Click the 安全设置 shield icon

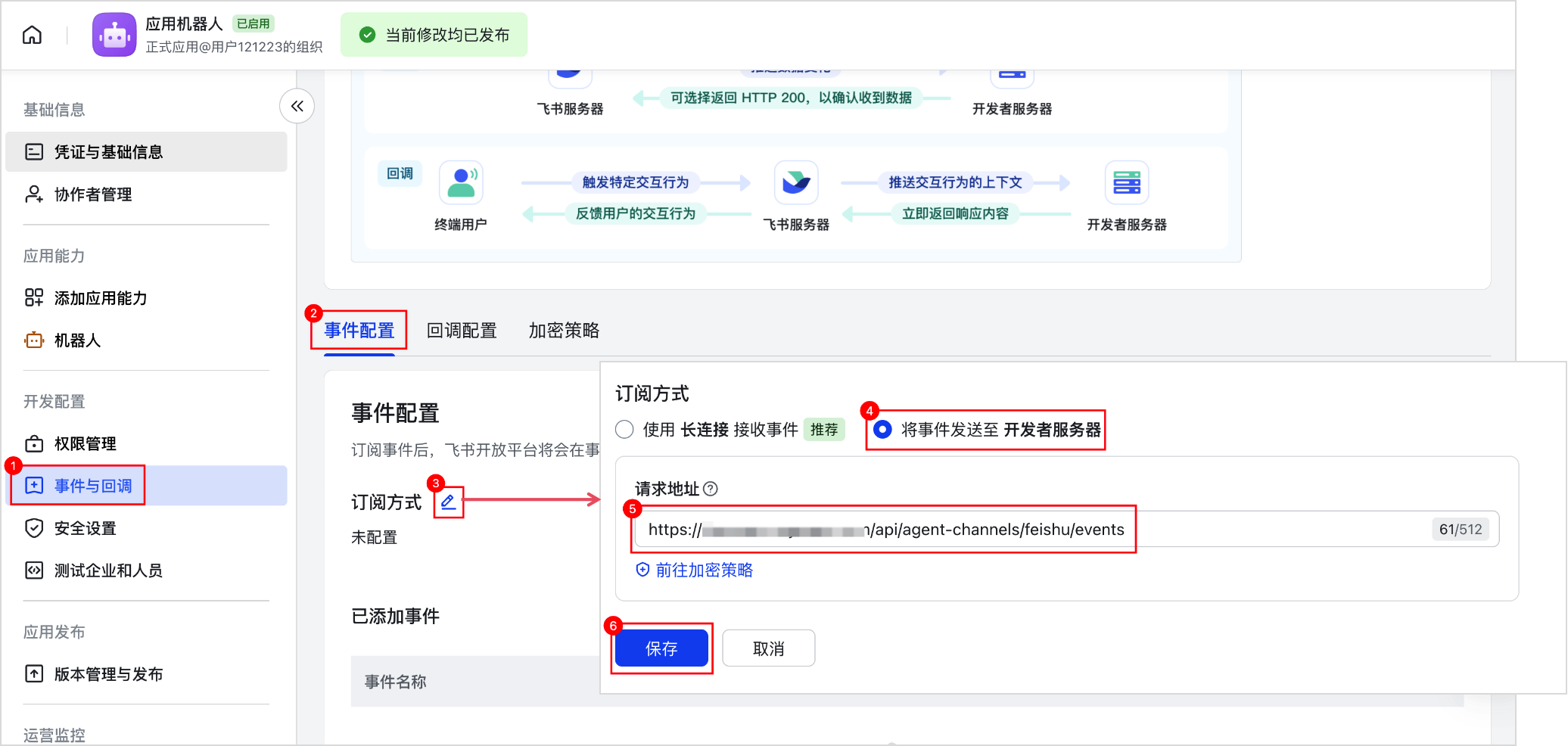[34, 528]
